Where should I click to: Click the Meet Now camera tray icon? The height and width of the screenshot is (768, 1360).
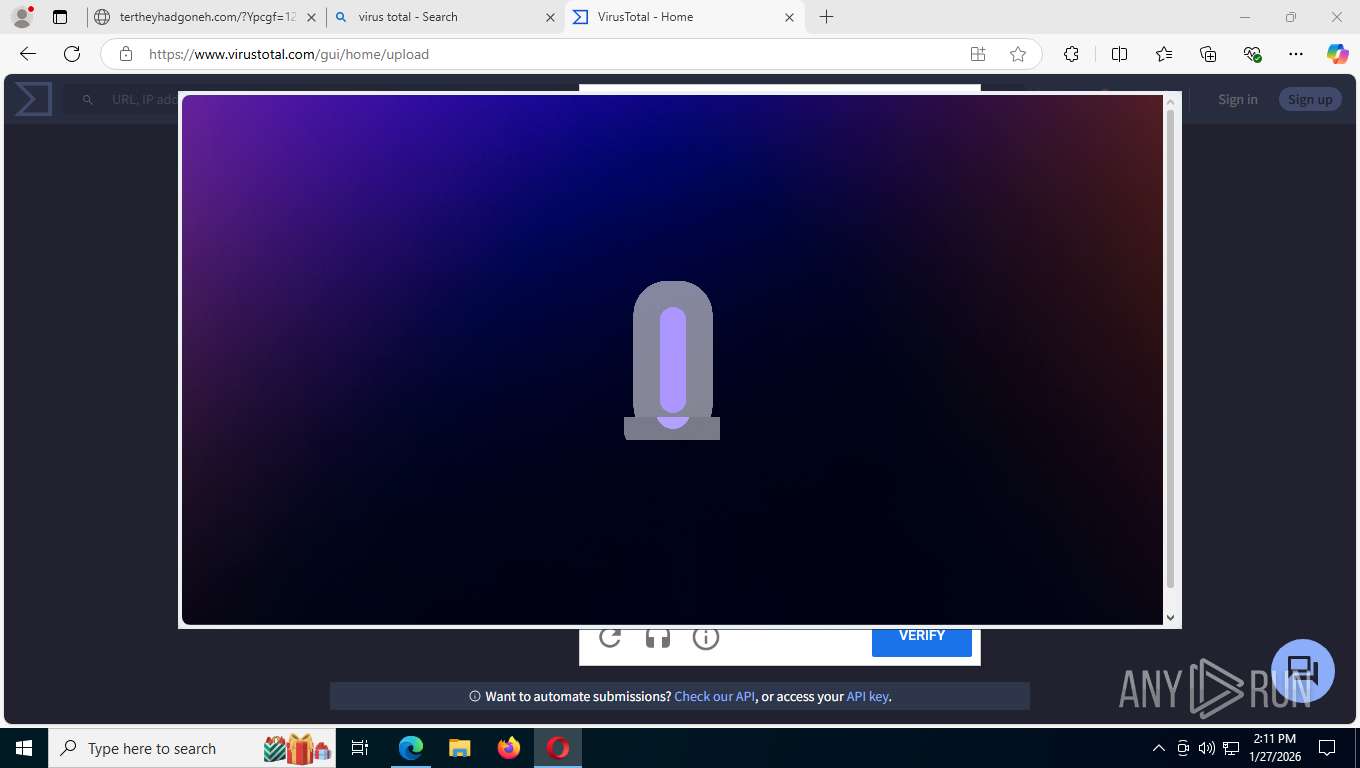tap(1183, 748)
